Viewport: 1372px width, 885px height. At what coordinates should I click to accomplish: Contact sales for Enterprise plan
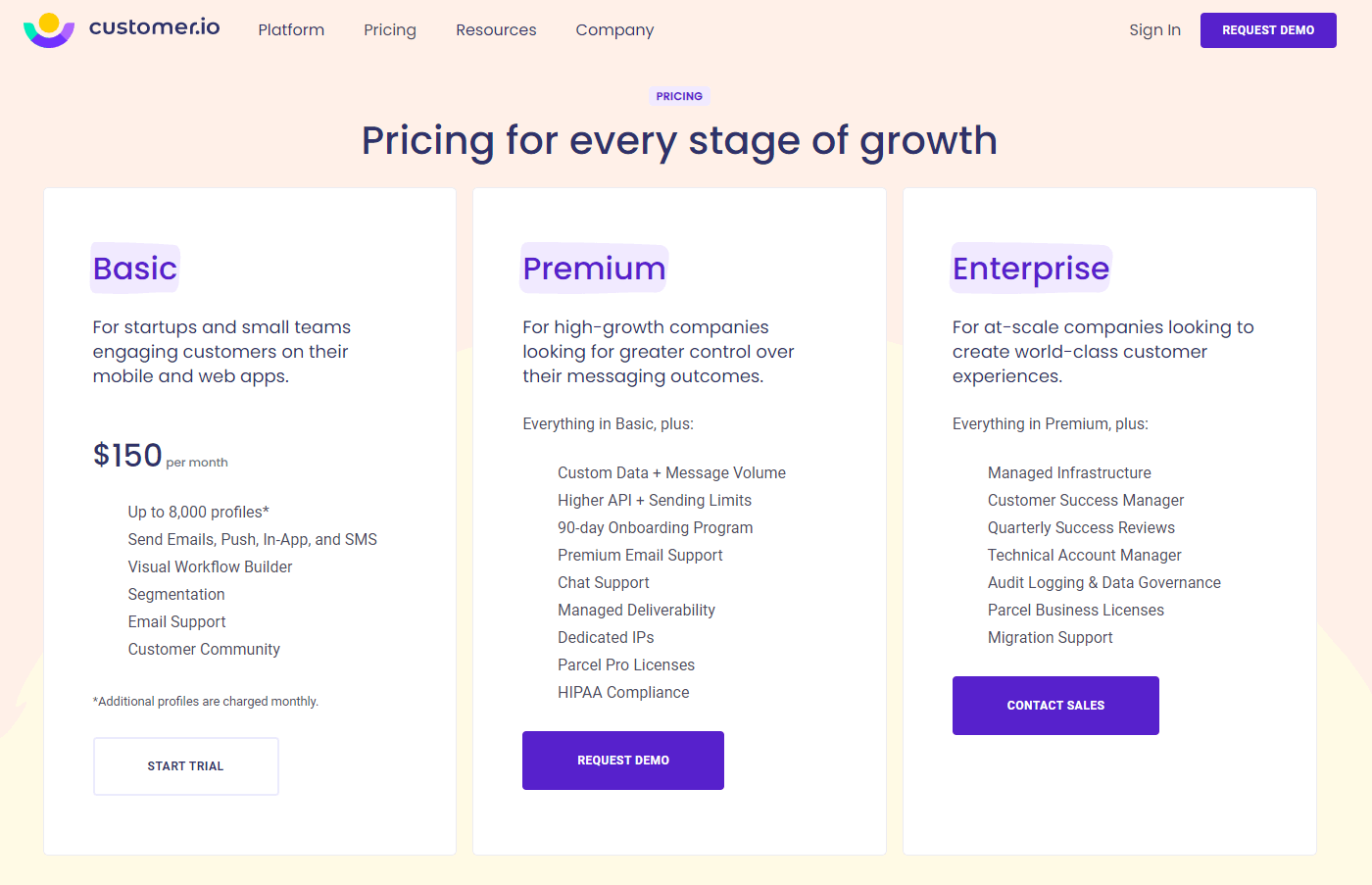tap(1055, 706)
